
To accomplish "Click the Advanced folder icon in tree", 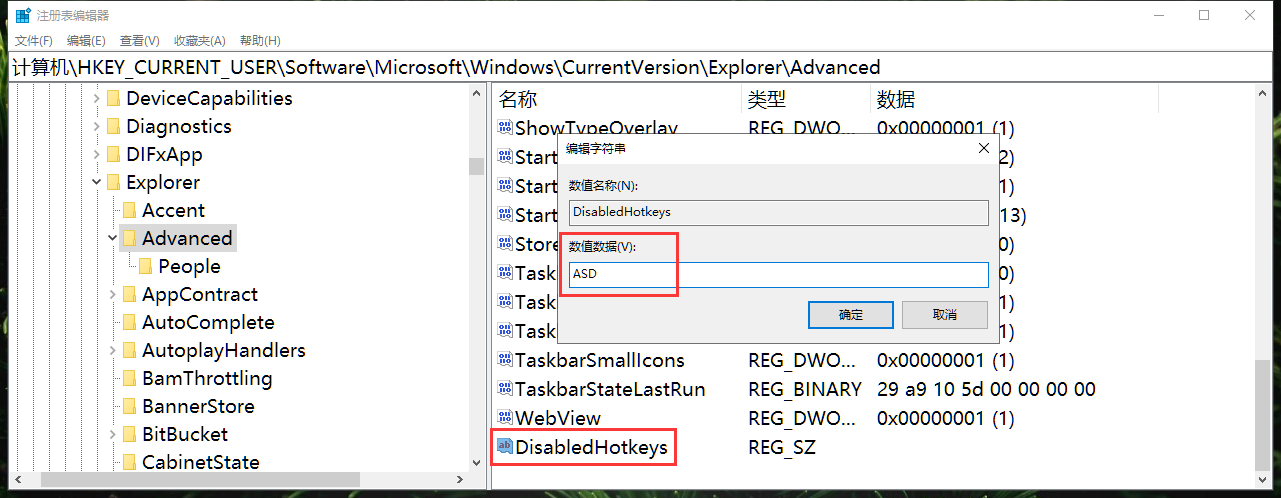I will [x=129, y=238].
